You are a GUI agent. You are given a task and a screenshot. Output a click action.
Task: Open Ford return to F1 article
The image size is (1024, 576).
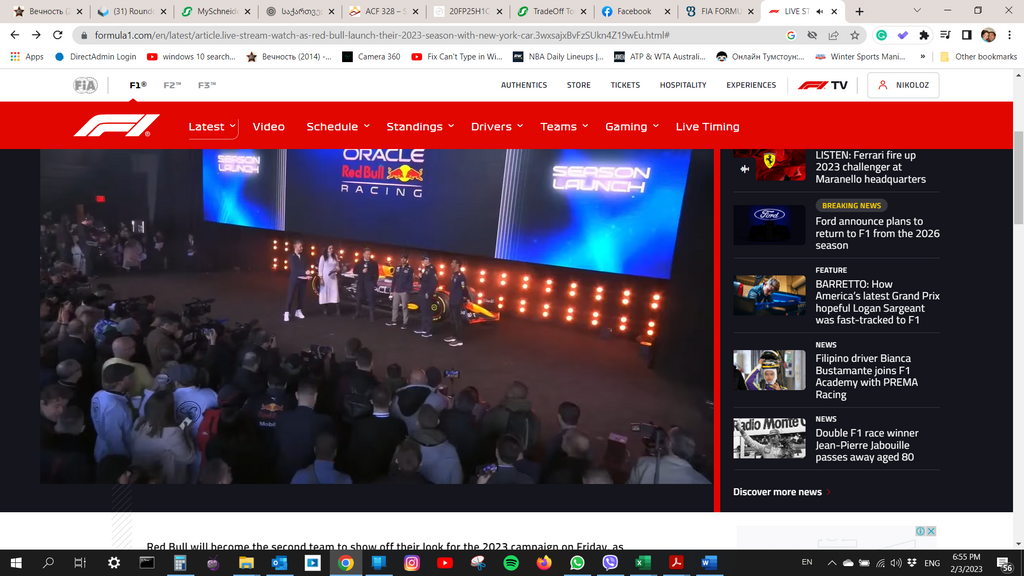pyautogui.click(x=877, y=233)
